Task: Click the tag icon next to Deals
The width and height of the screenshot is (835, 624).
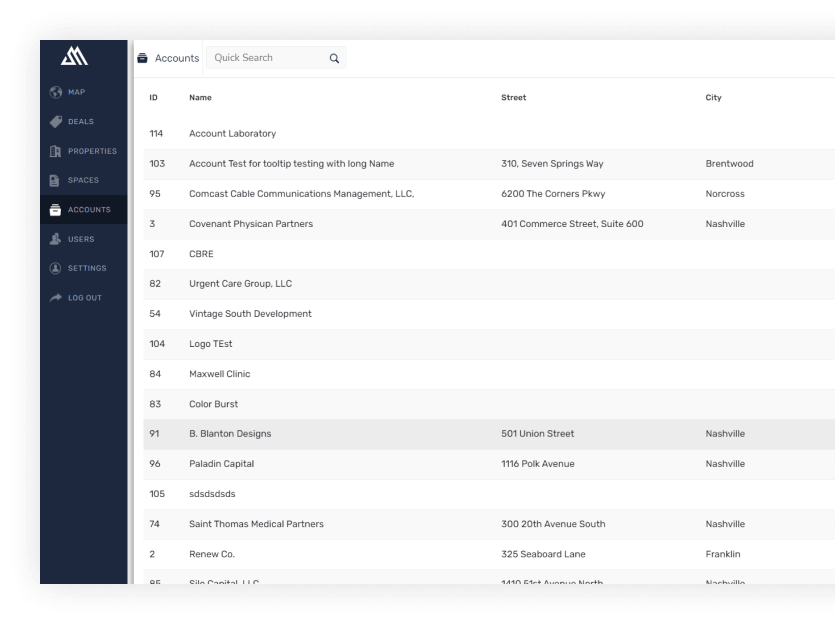Action: (56, 122)
